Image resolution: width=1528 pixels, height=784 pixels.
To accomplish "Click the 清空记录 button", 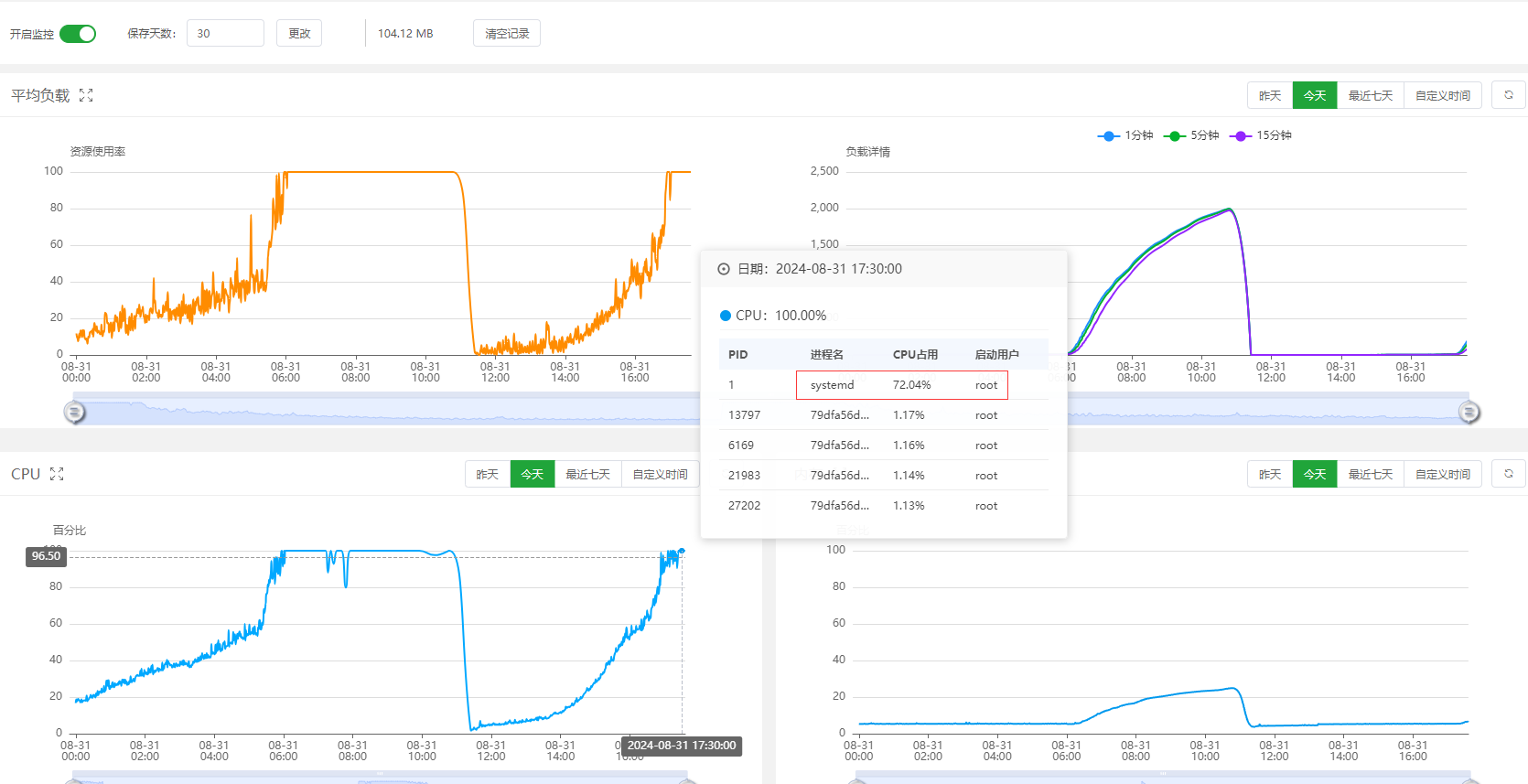I will coord(507,33).
